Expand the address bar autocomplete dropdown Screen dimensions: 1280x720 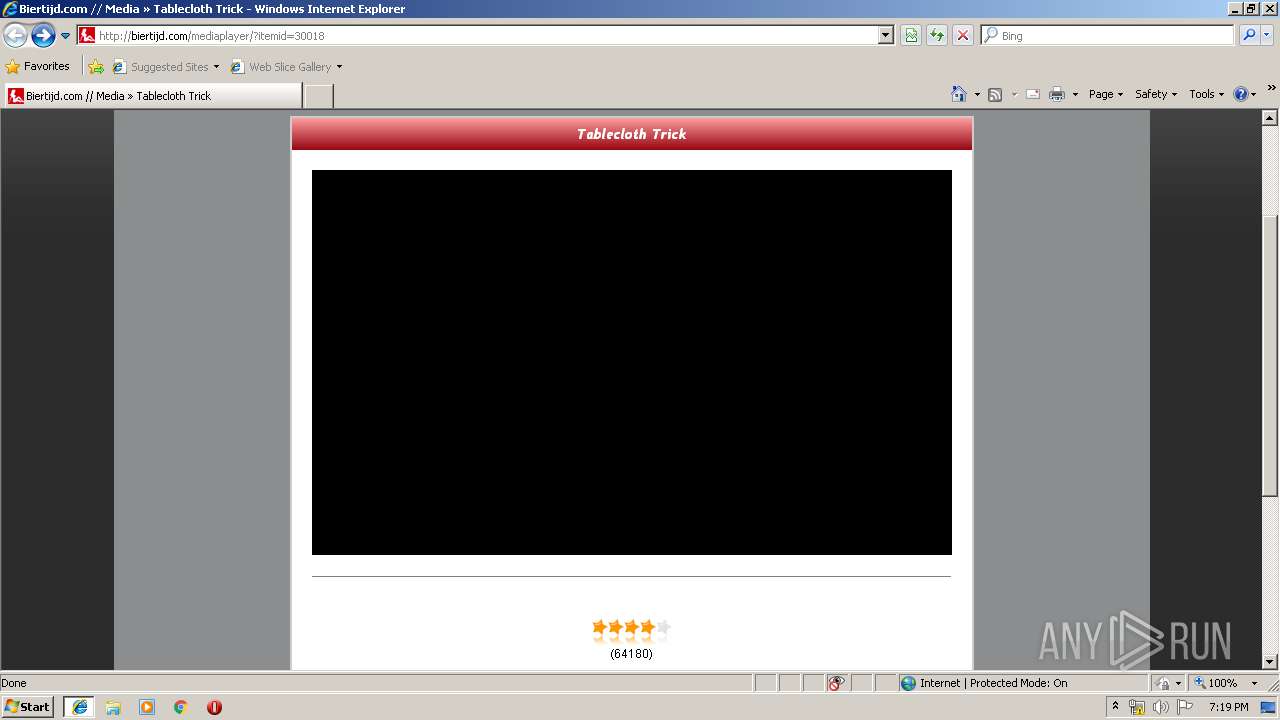[886, 35]
